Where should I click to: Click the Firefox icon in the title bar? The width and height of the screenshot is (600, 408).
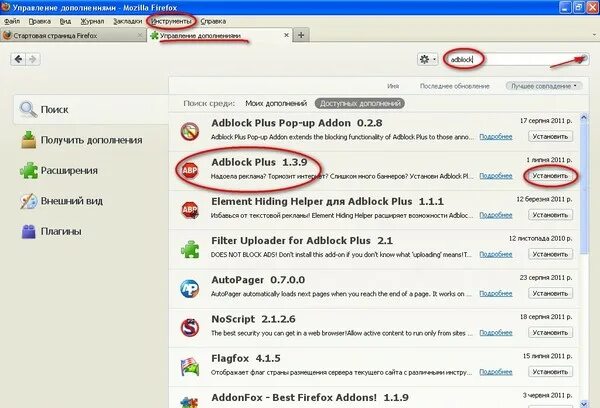pos(5,7)
